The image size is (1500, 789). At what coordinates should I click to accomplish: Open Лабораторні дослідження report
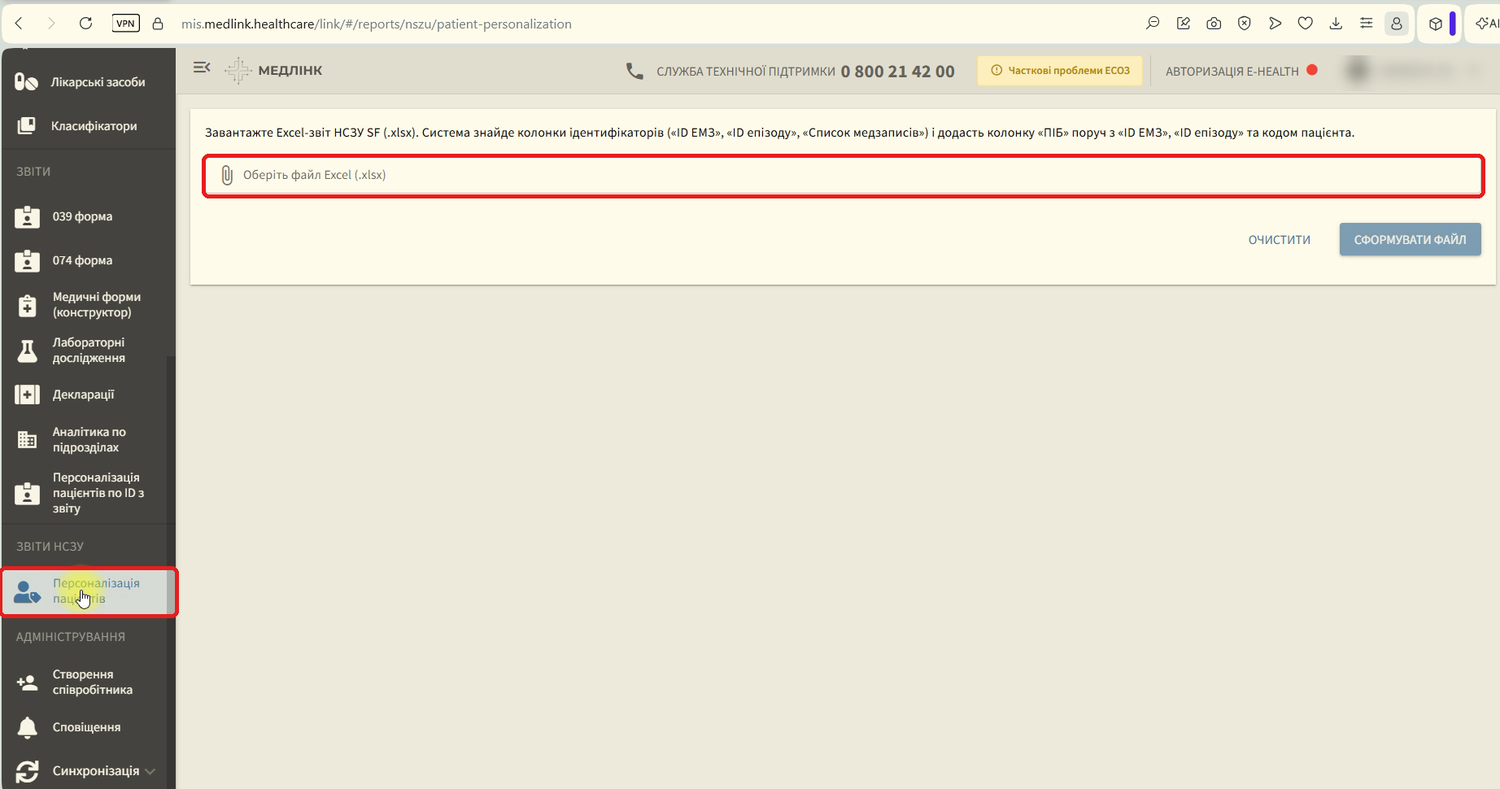(x=88, y=350)
